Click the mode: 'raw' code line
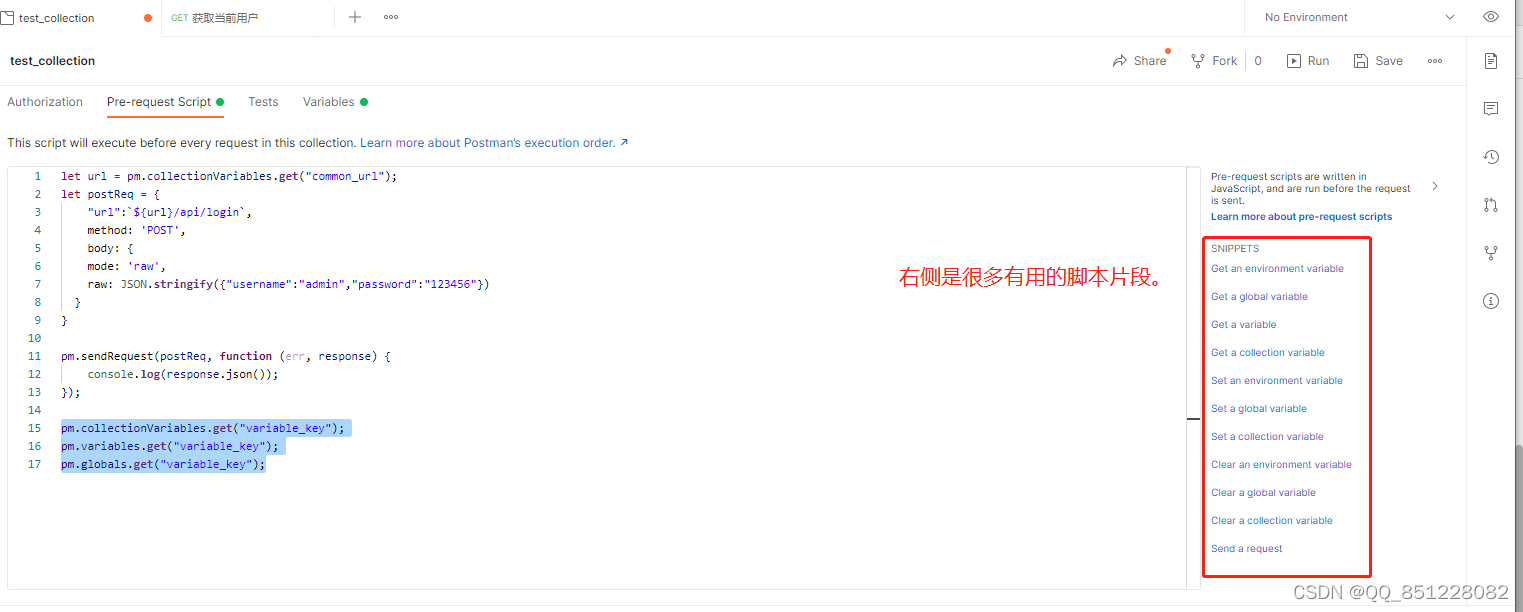 (x=126, y=266)
